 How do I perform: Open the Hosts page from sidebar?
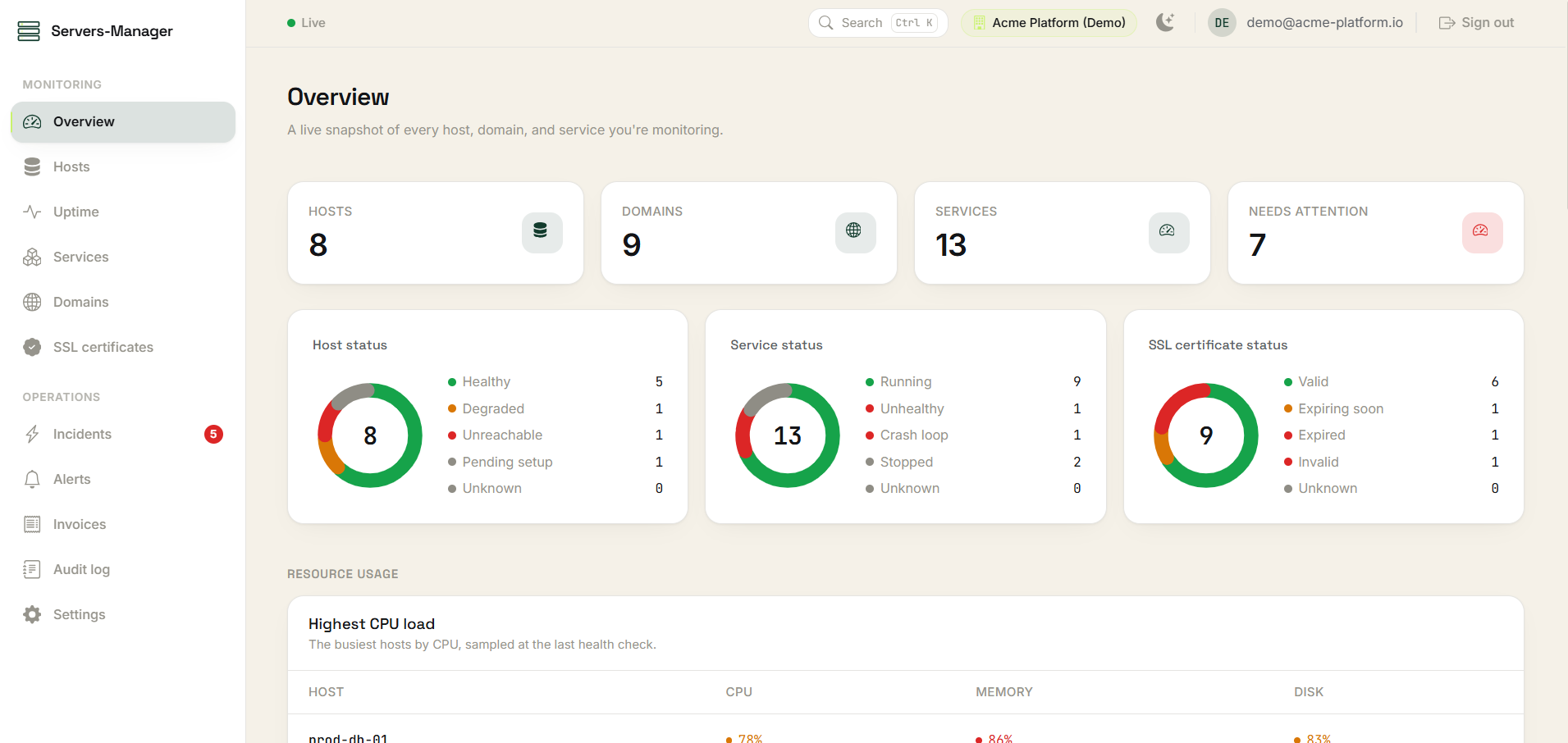tap(123, 167)
